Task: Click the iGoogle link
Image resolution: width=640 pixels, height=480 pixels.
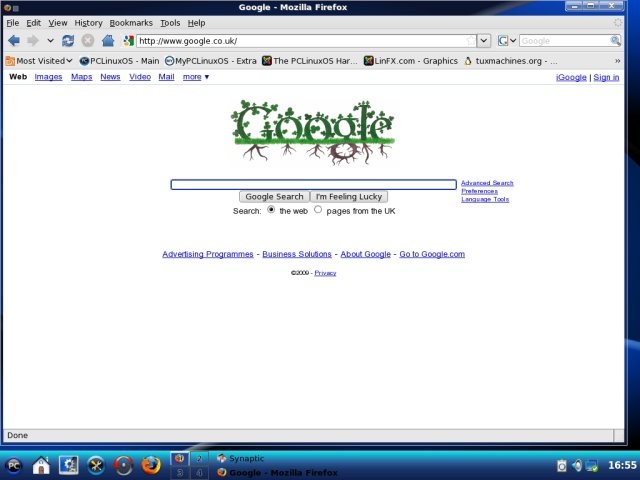Action: click(571, 77)
